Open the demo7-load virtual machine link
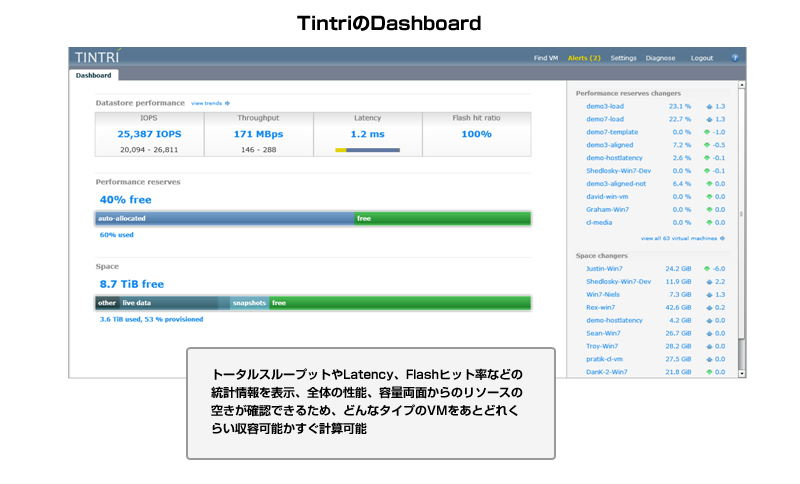The width and height of the screenshot is (800, 484). click(x=605, y=119)
